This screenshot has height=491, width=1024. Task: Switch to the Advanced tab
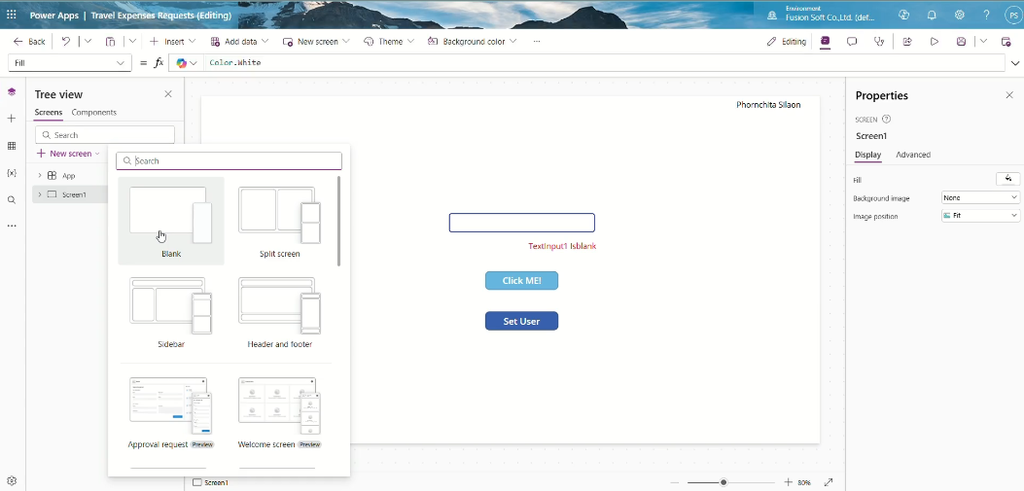click(913, 155)
